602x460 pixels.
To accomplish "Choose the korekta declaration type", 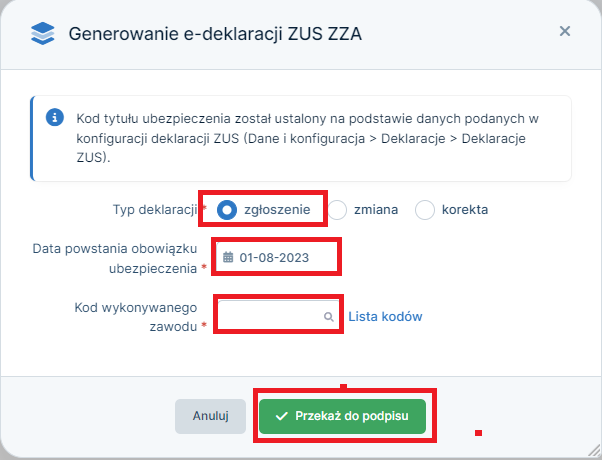I will point(425,210).
